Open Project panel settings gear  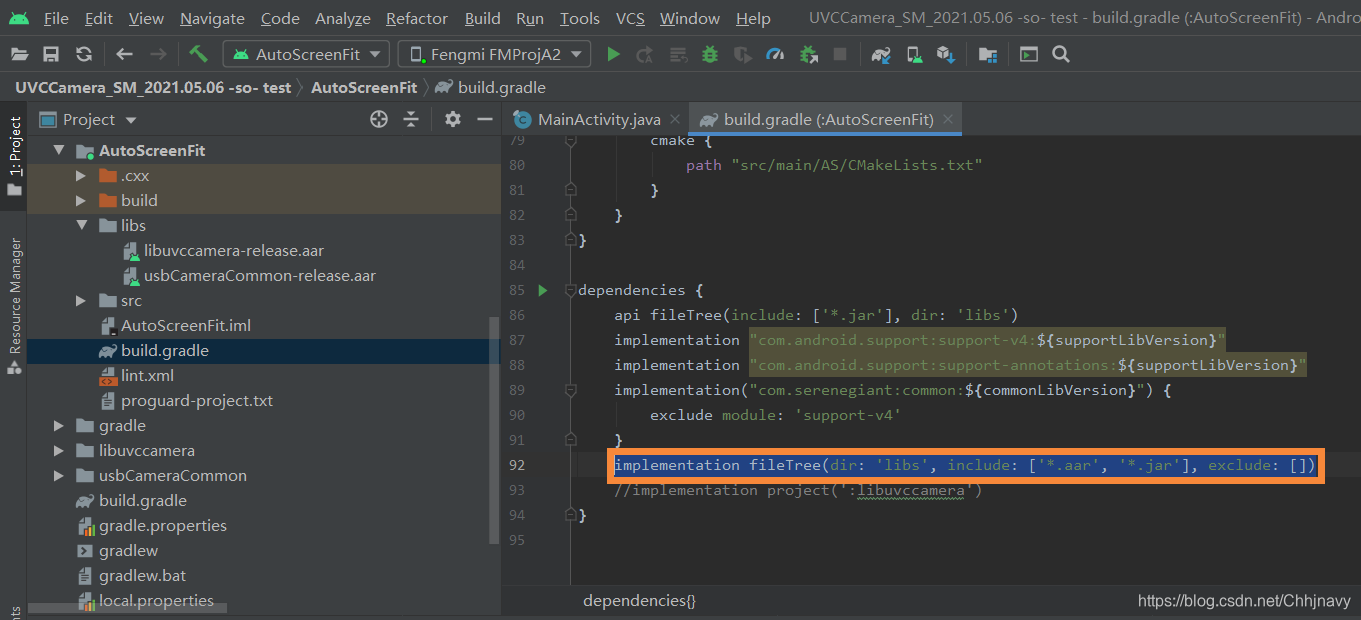pos(452,118)
